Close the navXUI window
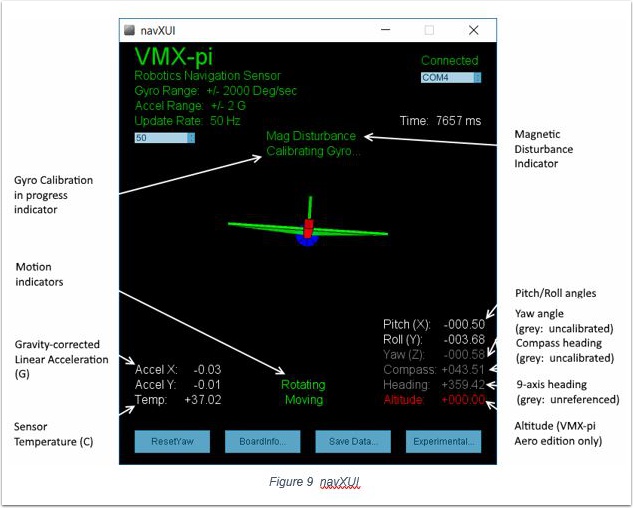The width and height of the screenshot is (633, 508). pos(474,30)
